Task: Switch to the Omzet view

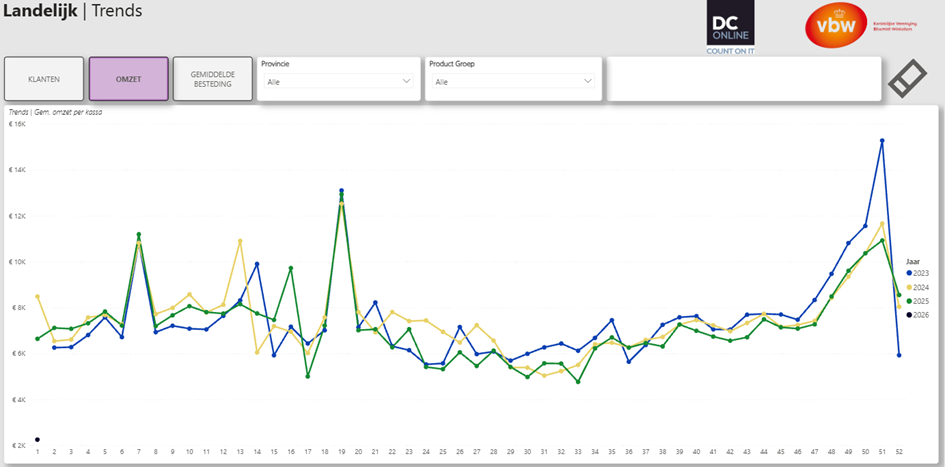Action: pyautogui.click(x=128, y=79)
